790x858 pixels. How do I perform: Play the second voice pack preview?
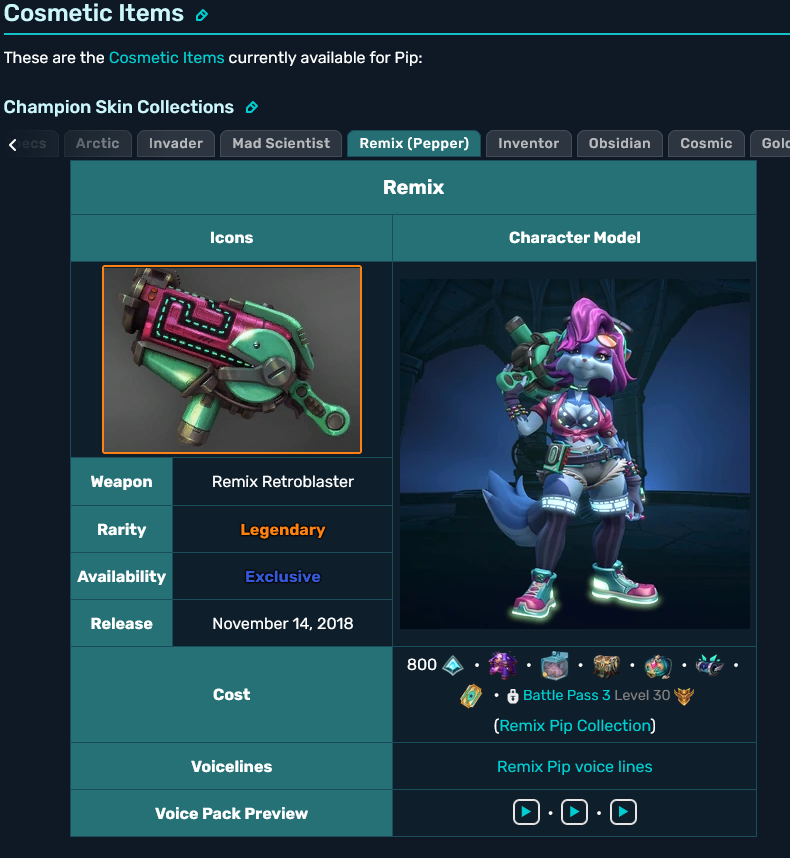click(x=574, y=812)
